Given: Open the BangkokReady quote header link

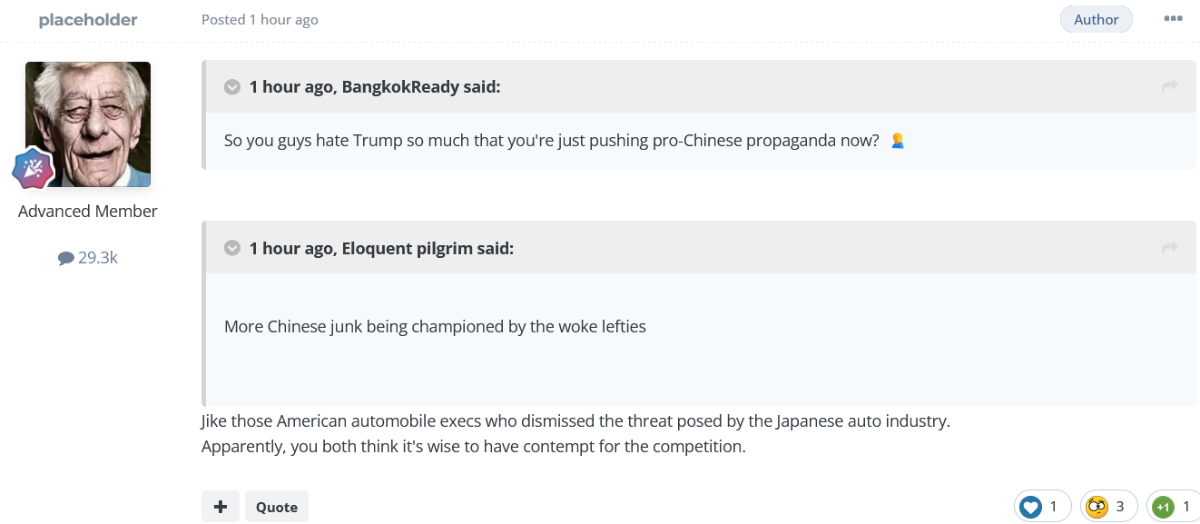Looking at the screenshot, I should coord(375,87).
